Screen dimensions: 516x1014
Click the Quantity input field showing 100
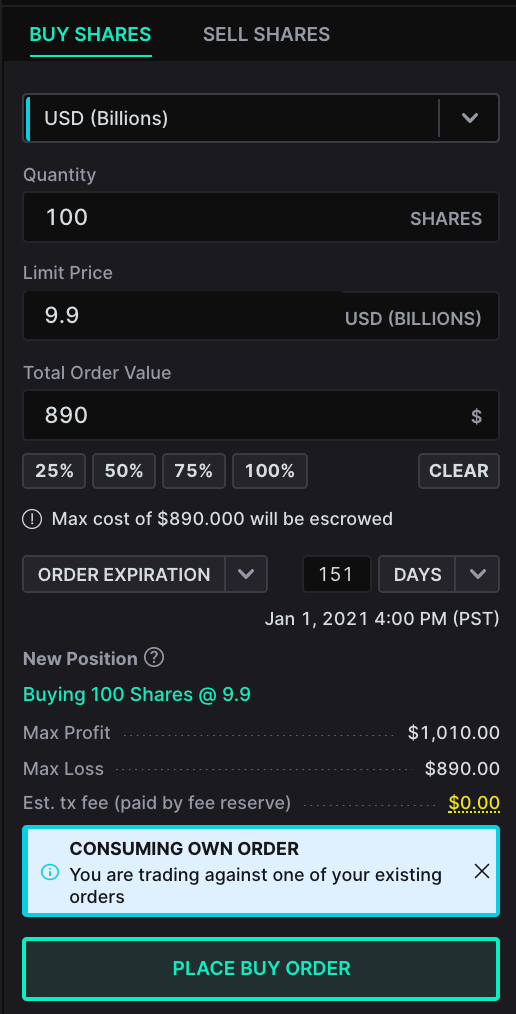pos(261,217)
